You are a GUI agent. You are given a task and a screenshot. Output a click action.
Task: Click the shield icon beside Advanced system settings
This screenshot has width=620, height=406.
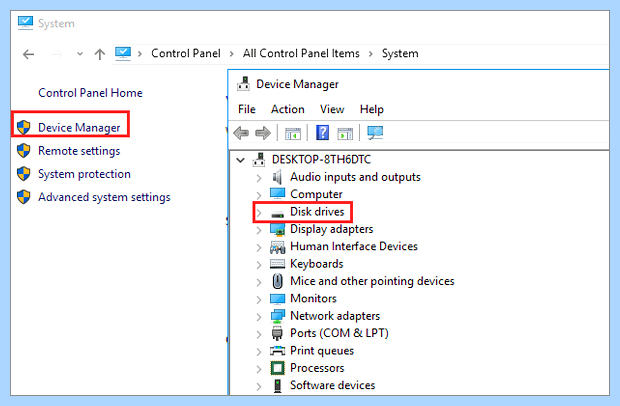[x=24, y=197]
